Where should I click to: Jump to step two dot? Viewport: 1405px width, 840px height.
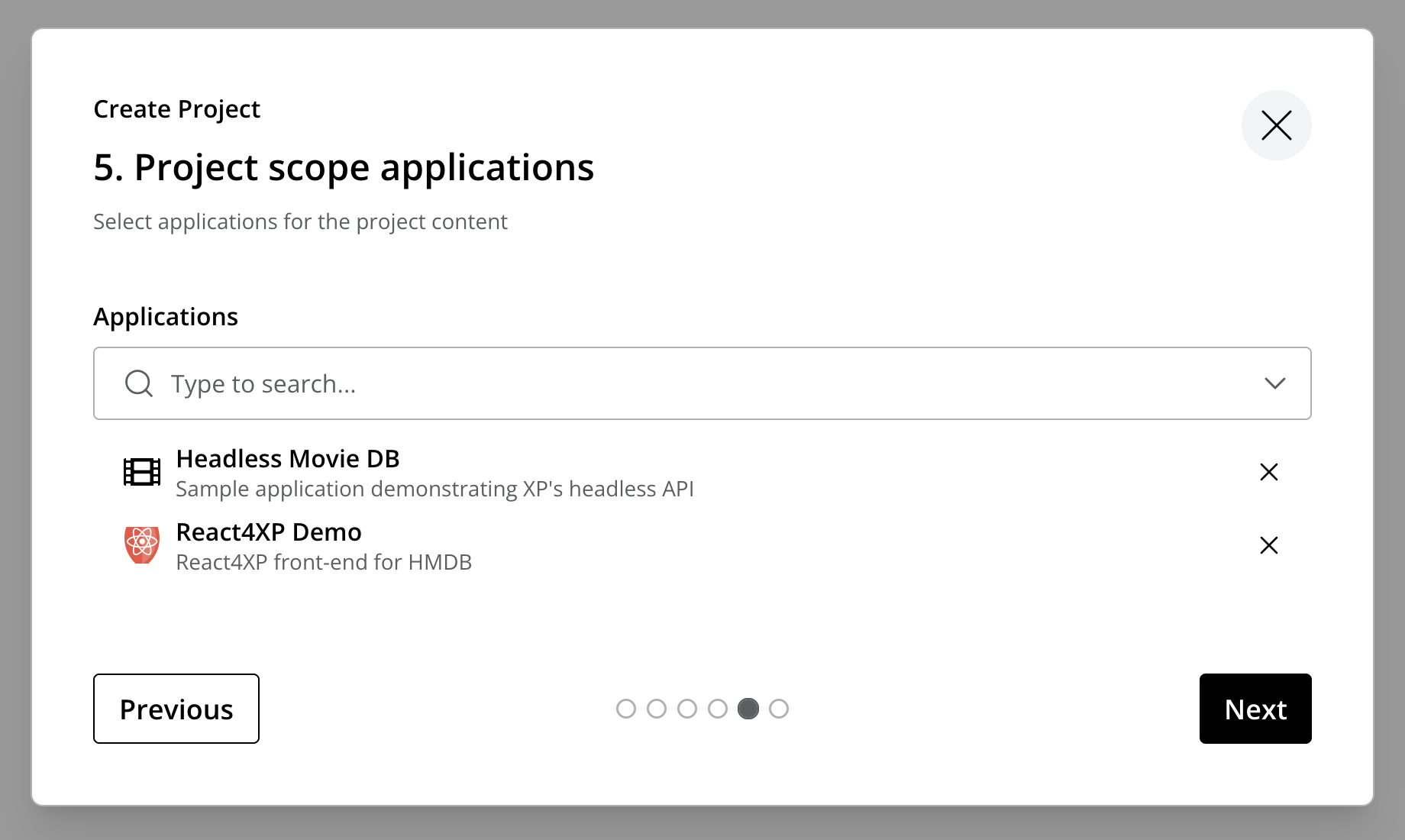point(657,709)
